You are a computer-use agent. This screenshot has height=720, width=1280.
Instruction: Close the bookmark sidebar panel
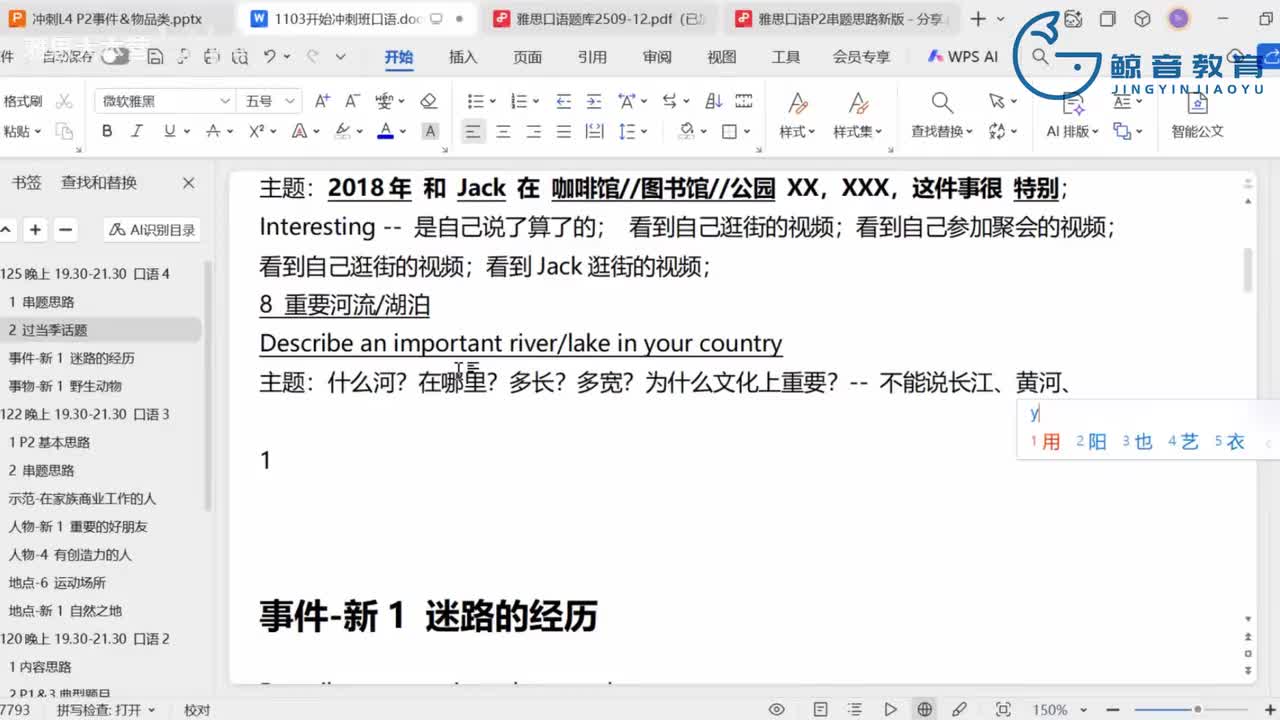(x=188, y=183)
